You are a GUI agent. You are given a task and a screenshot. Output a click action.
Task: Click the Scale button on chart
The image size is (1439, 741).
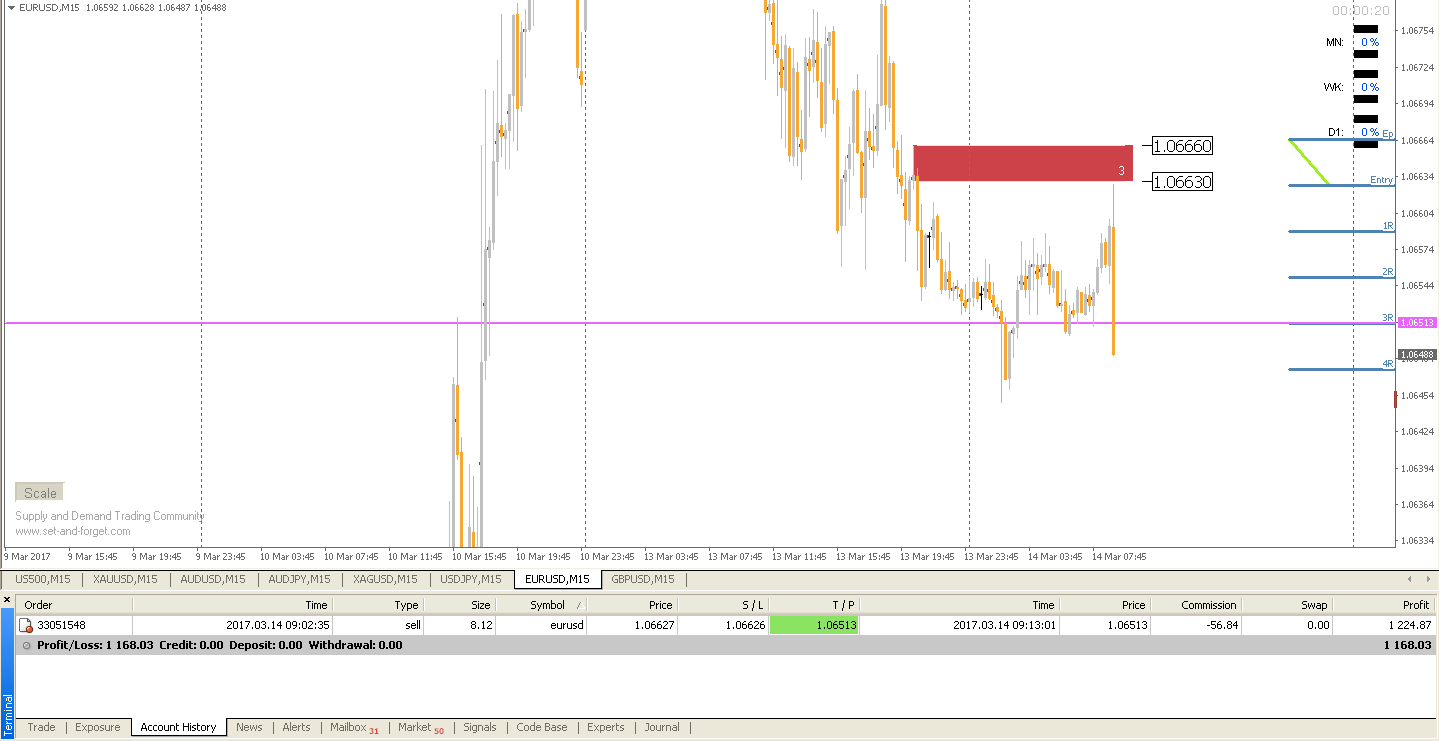[40, 493]
